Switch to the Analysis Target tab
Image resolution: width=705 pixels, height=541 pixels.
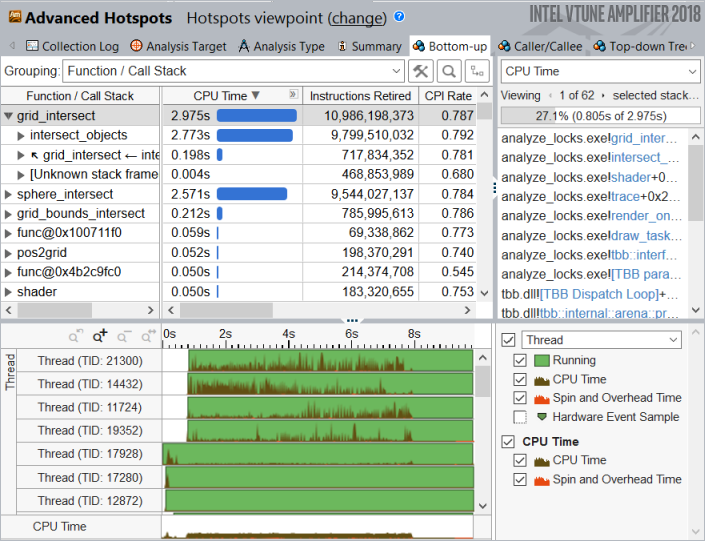tap(178, 46)
